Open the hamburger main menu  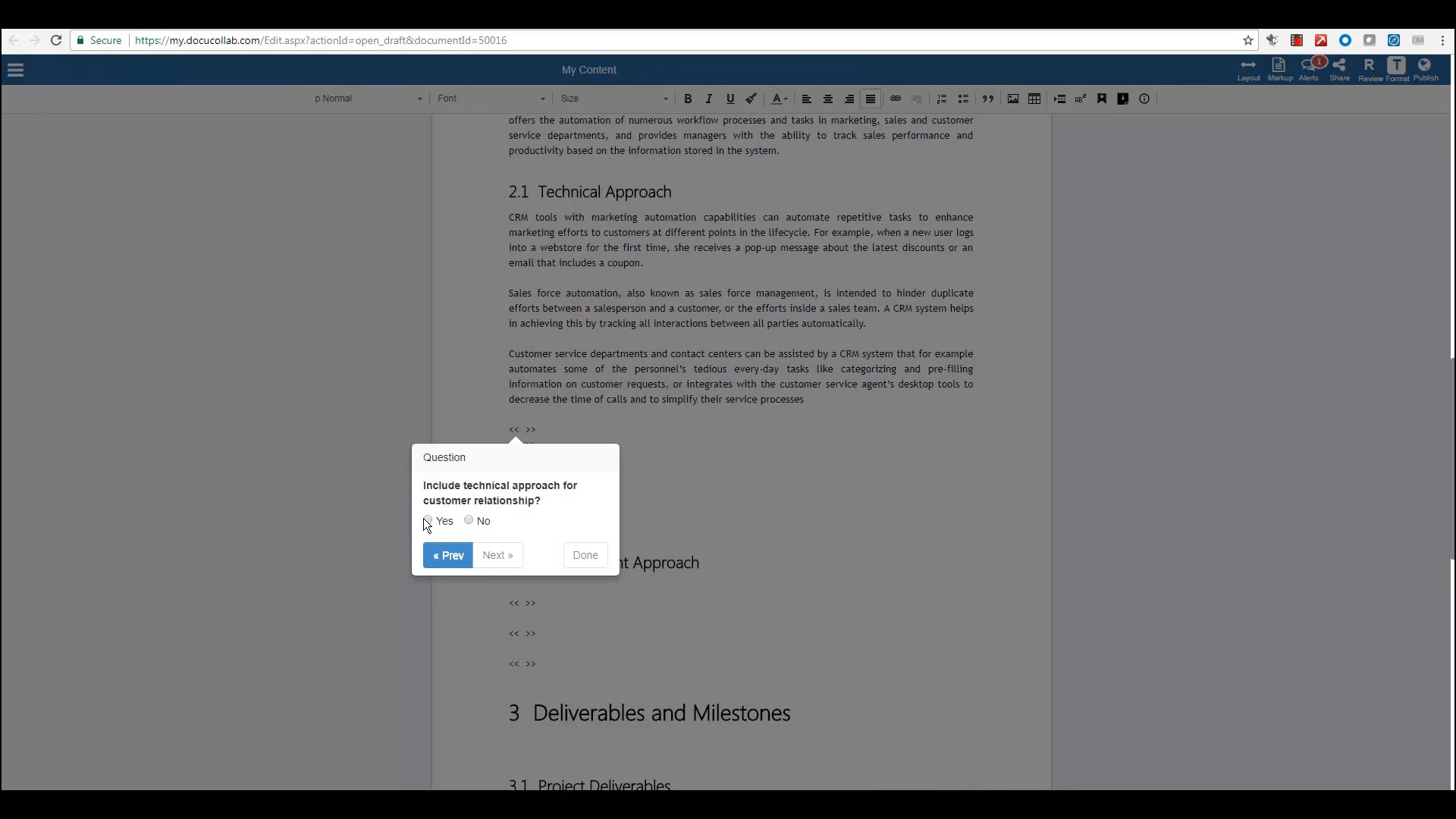(16, 71)
